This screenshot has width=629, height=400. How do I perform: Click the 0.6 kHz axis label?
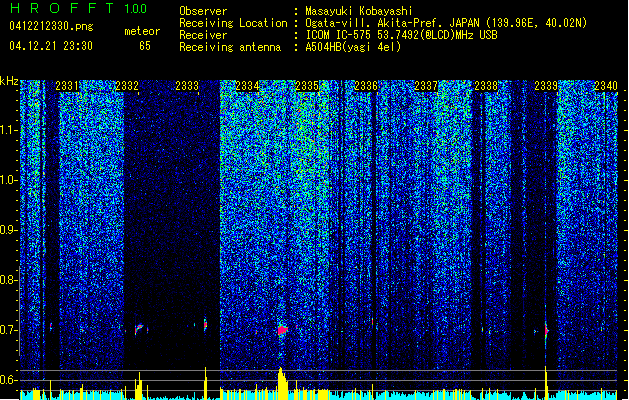pyautogui.click(x=8, y=380)
